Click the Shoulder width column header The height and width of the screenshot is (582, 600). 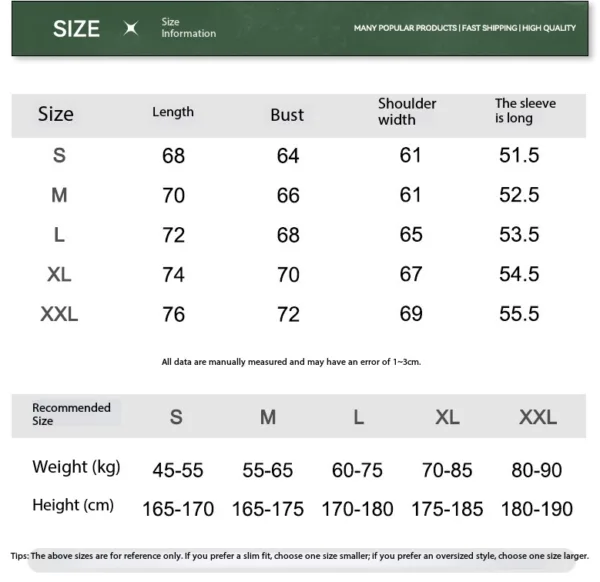click(407, 111)
